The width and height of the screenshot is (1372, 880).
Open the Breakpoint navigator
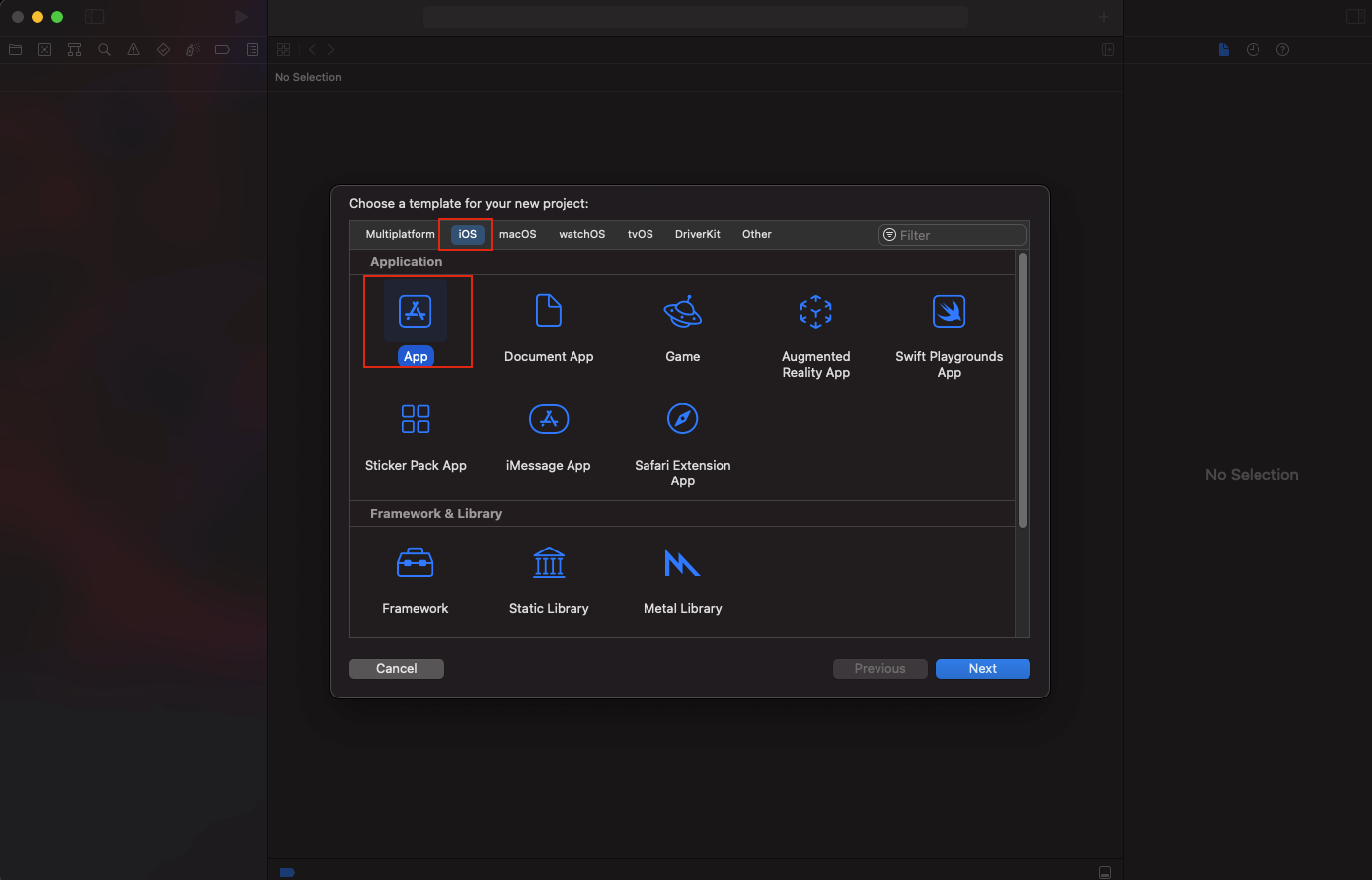point(222,49)
